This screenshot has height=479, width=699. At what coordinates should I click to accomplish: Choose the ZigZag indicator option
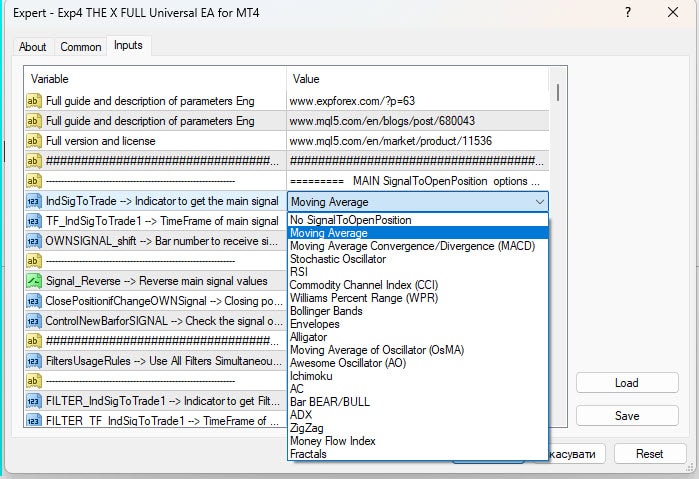pos(307,428)
